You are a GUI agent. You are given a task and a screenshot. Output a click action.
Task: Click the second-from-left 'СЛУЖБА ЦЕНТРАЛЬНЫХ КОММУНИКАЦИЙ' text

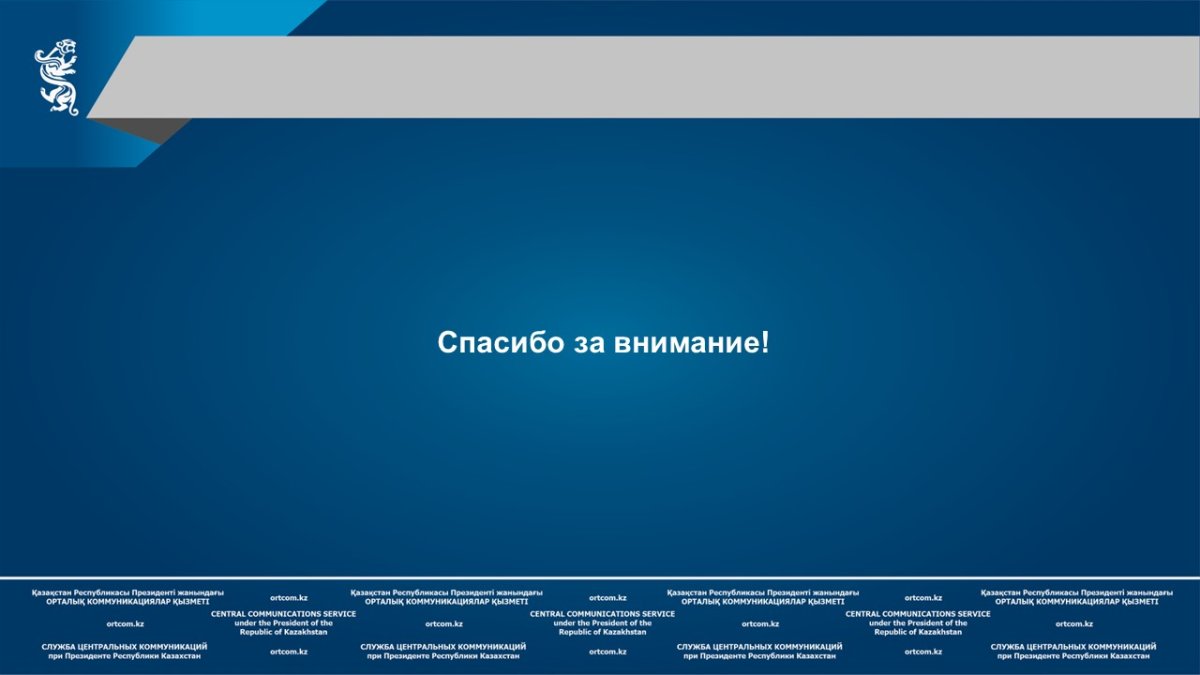pos(443,647)
